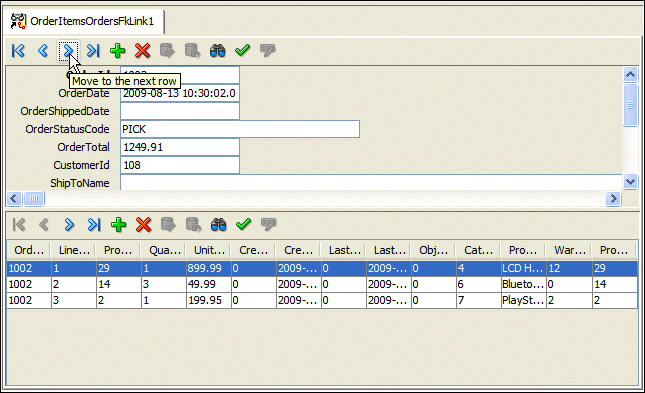
Task: Select unit price cell 899.99
Action: click(x=209, y=268)
